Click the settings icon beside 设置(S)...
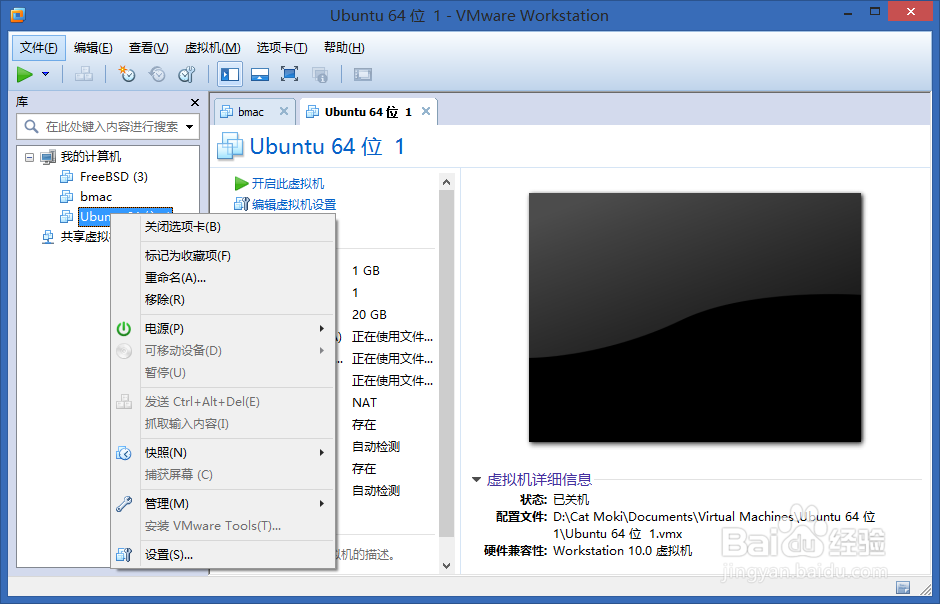This screenshot has height=604, width=940. click(123, 555)
